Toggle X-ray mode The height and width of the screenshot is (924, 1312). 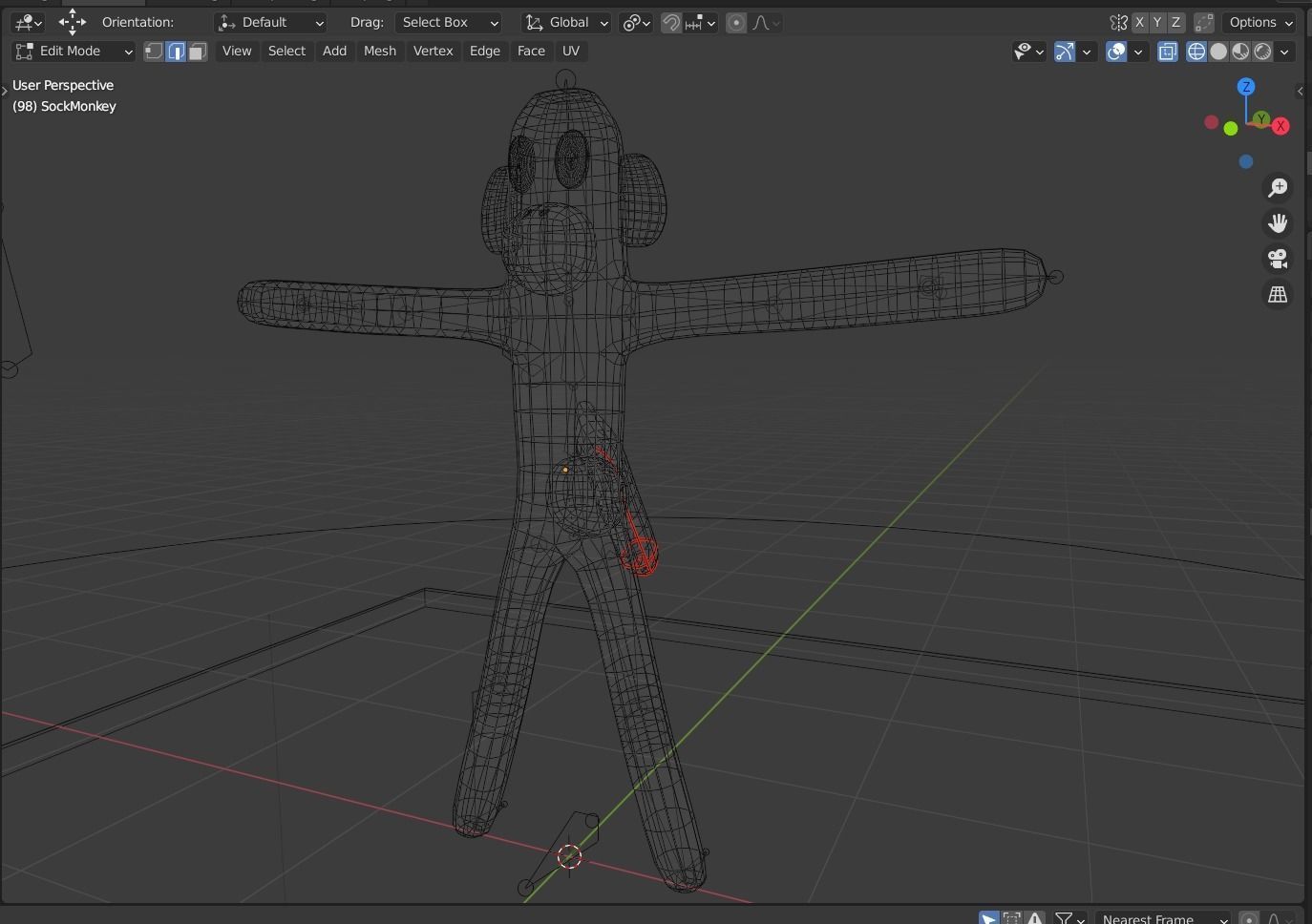pos(1168,52)
